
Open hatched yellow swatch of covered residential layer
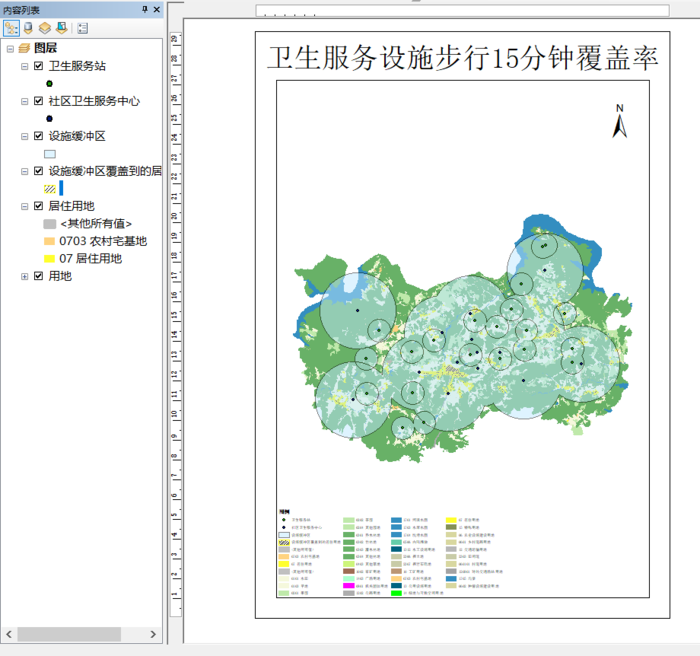point(50,189)
